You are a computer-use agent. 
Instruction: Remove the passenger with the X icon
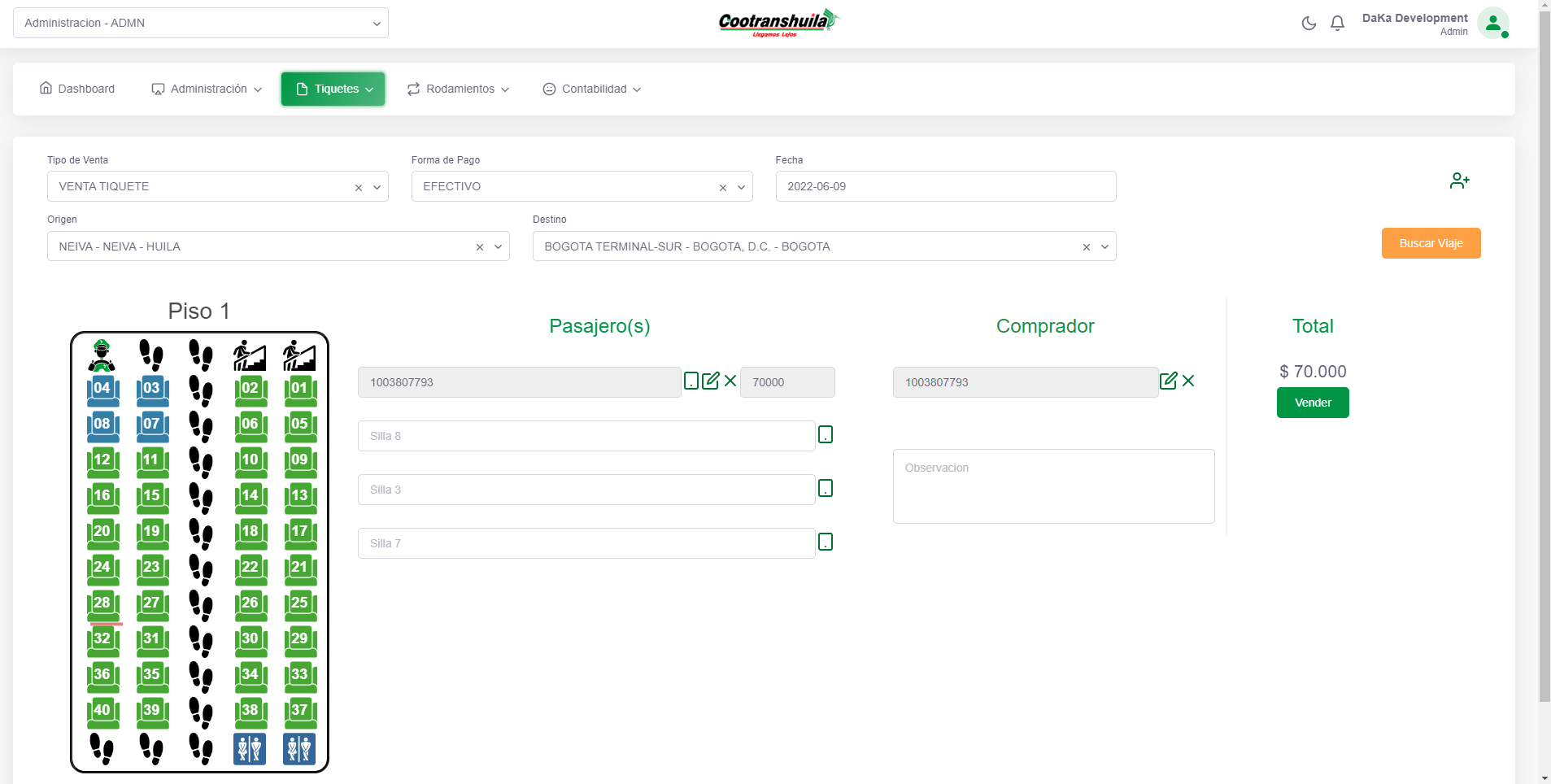[x=730, y=381]
